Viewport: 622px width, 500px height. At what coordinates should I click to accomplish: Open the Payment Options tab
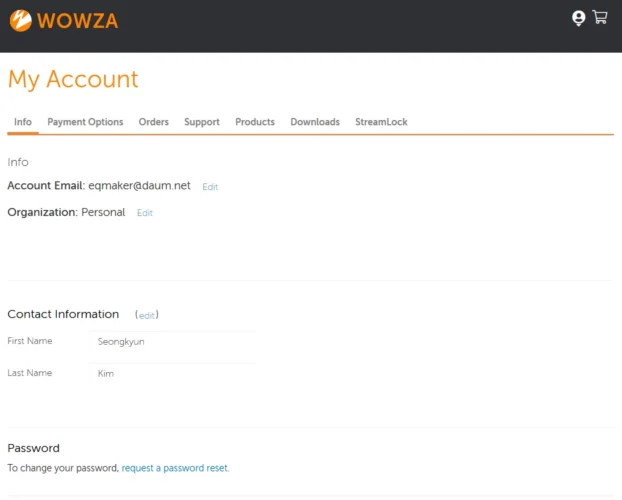pos(85,122)
